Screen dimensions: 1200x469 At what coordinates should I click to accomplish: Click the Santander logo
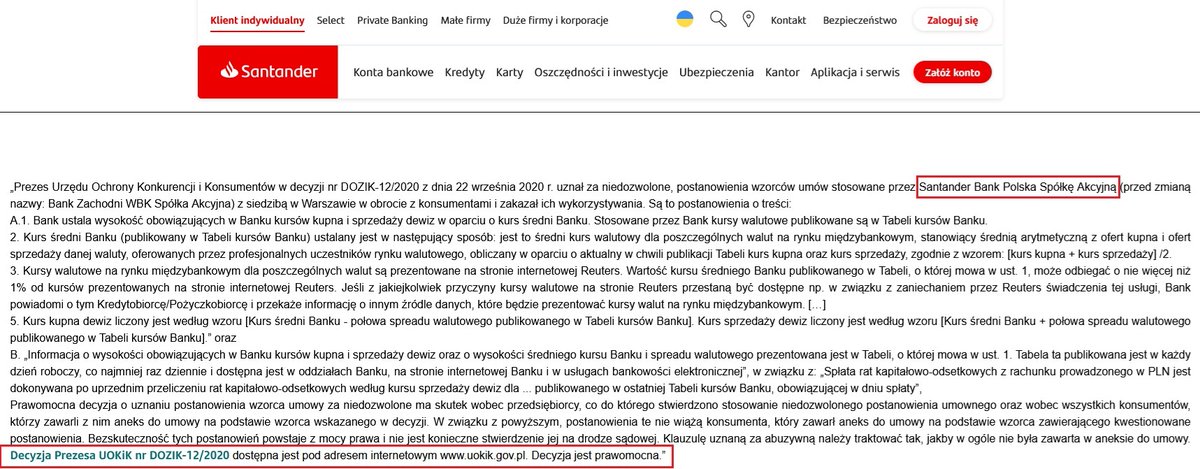pos(267,72)
